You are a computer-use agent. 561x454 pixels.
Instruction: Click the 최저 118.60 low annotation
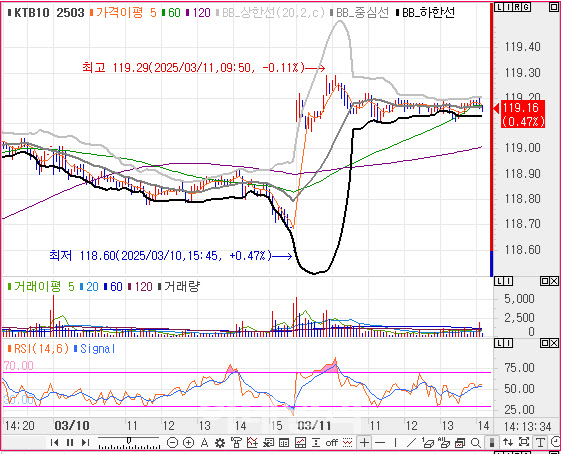pos(171,256)
